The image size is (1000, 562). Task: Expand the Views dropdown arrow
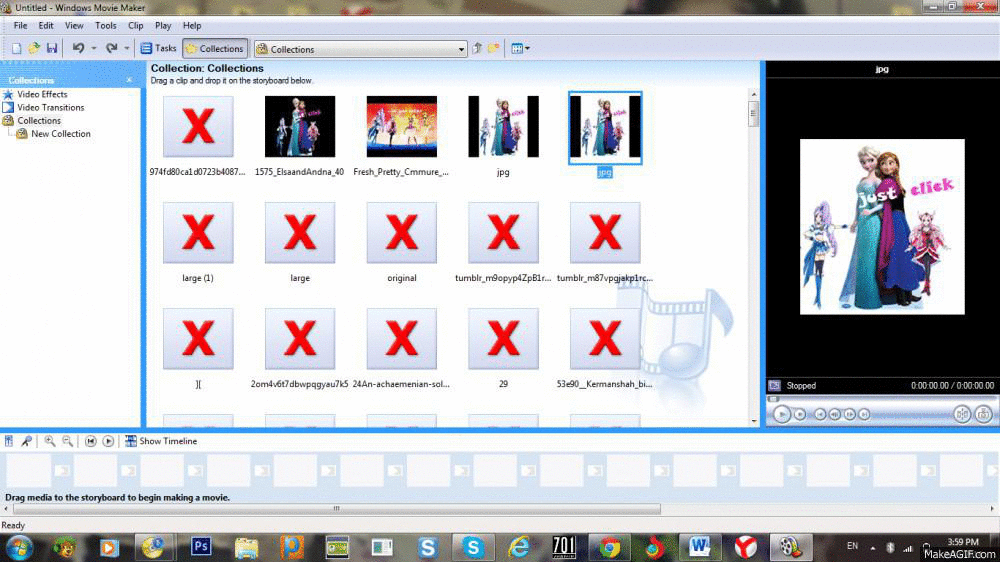pyautogui.click(x=527, y=48)
